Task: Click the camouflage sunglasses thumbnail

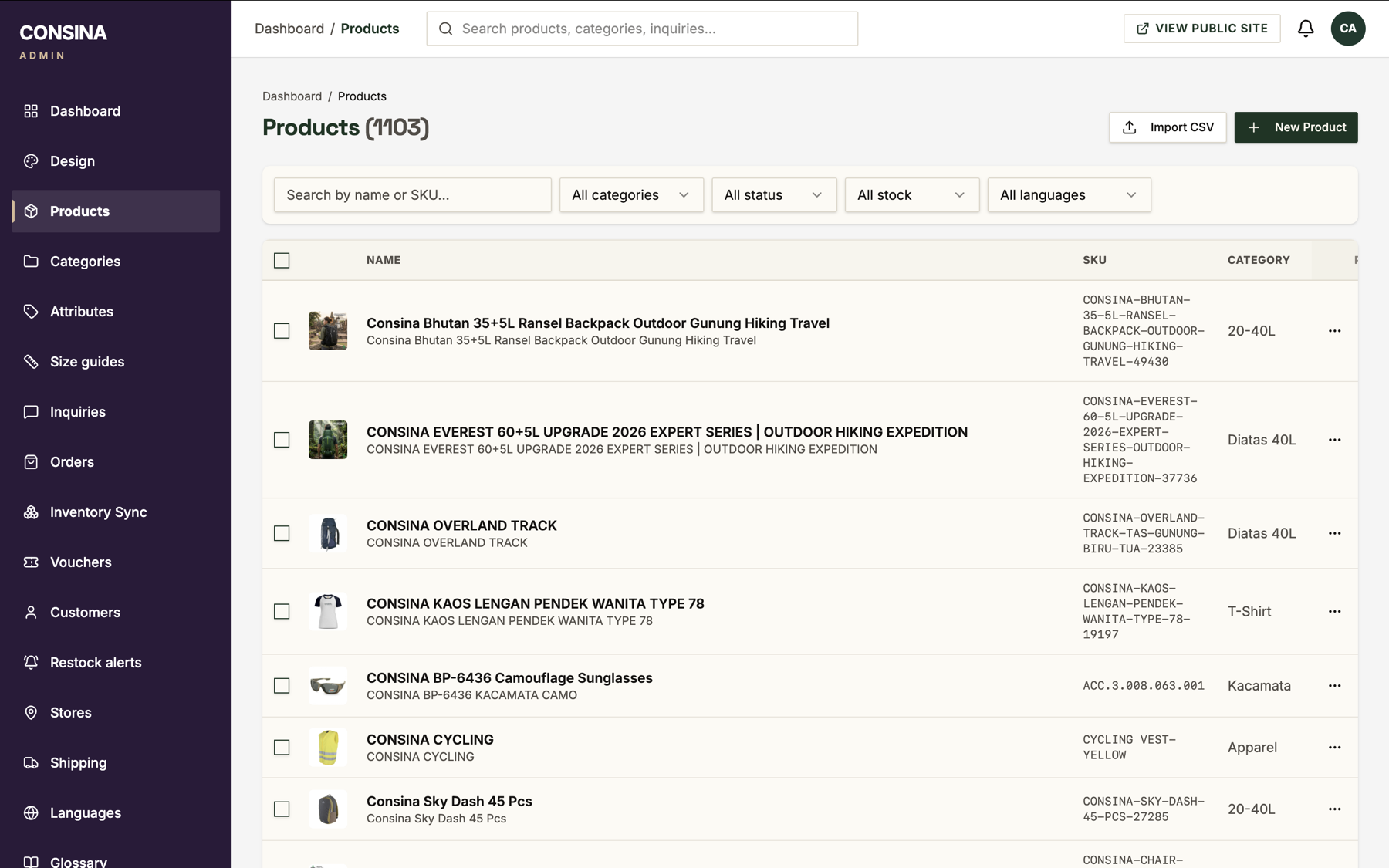Action: point(328,686)
